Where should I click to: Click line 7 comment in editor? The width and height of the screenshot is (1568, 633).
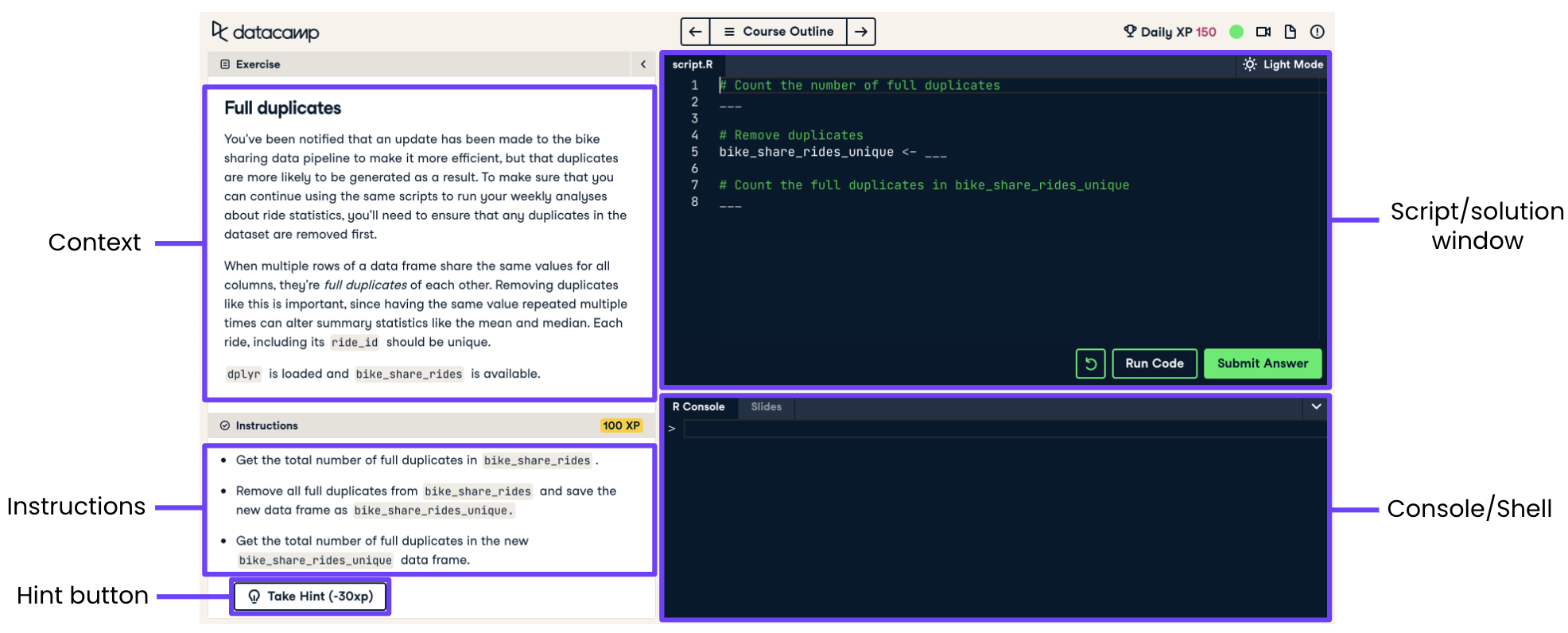[x=924, y=185]
